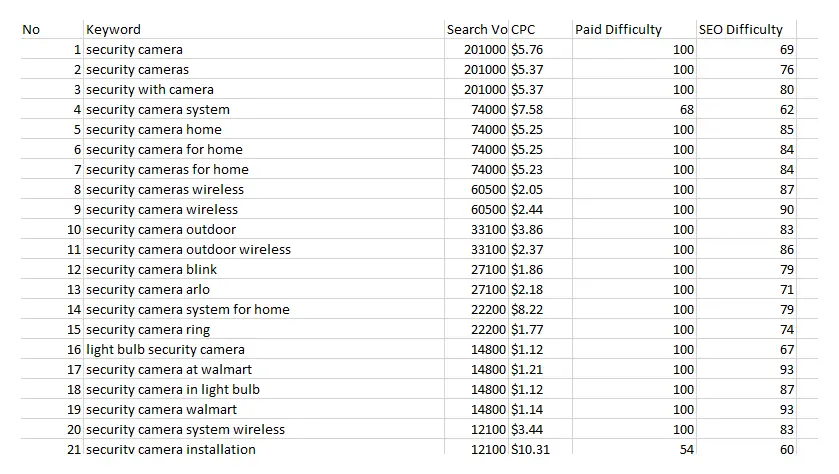Select 'security camera outdoor wireless' cell
The height and width of the screenshot is (474, 839).
(264, 249)
